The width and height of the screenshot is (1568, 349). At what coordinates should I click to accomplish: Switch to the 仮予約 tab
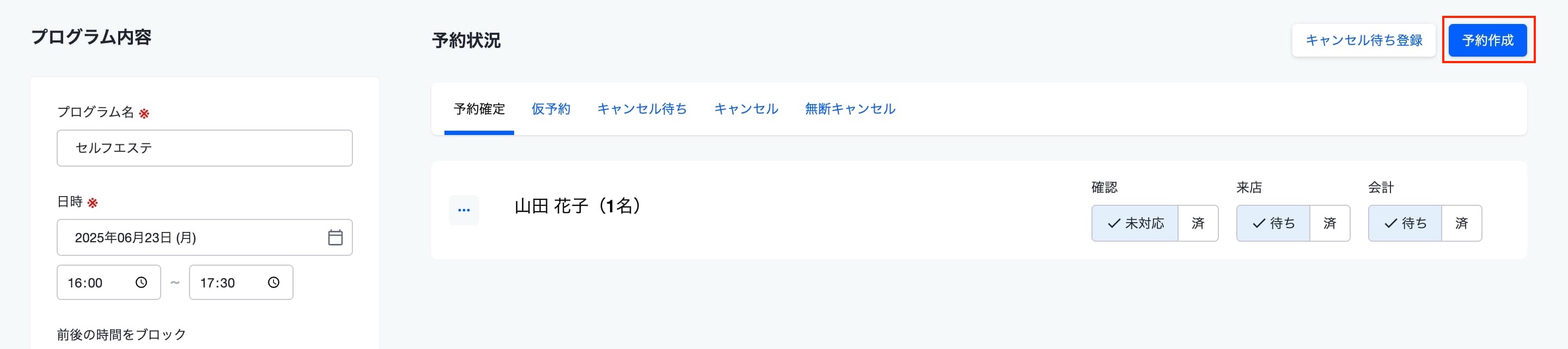click(550, 109)
